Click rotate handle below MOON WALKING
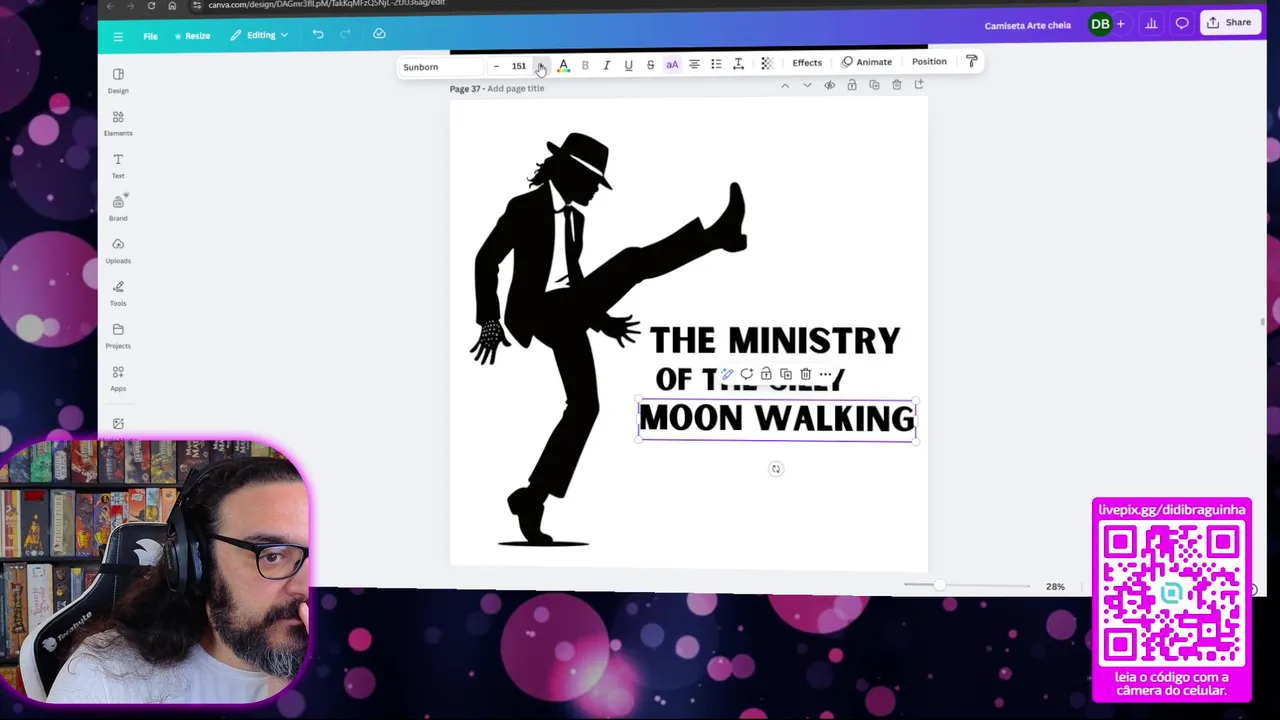This screenshot has width=1280, height=720. pyautogui.click(x=775, y=469)
